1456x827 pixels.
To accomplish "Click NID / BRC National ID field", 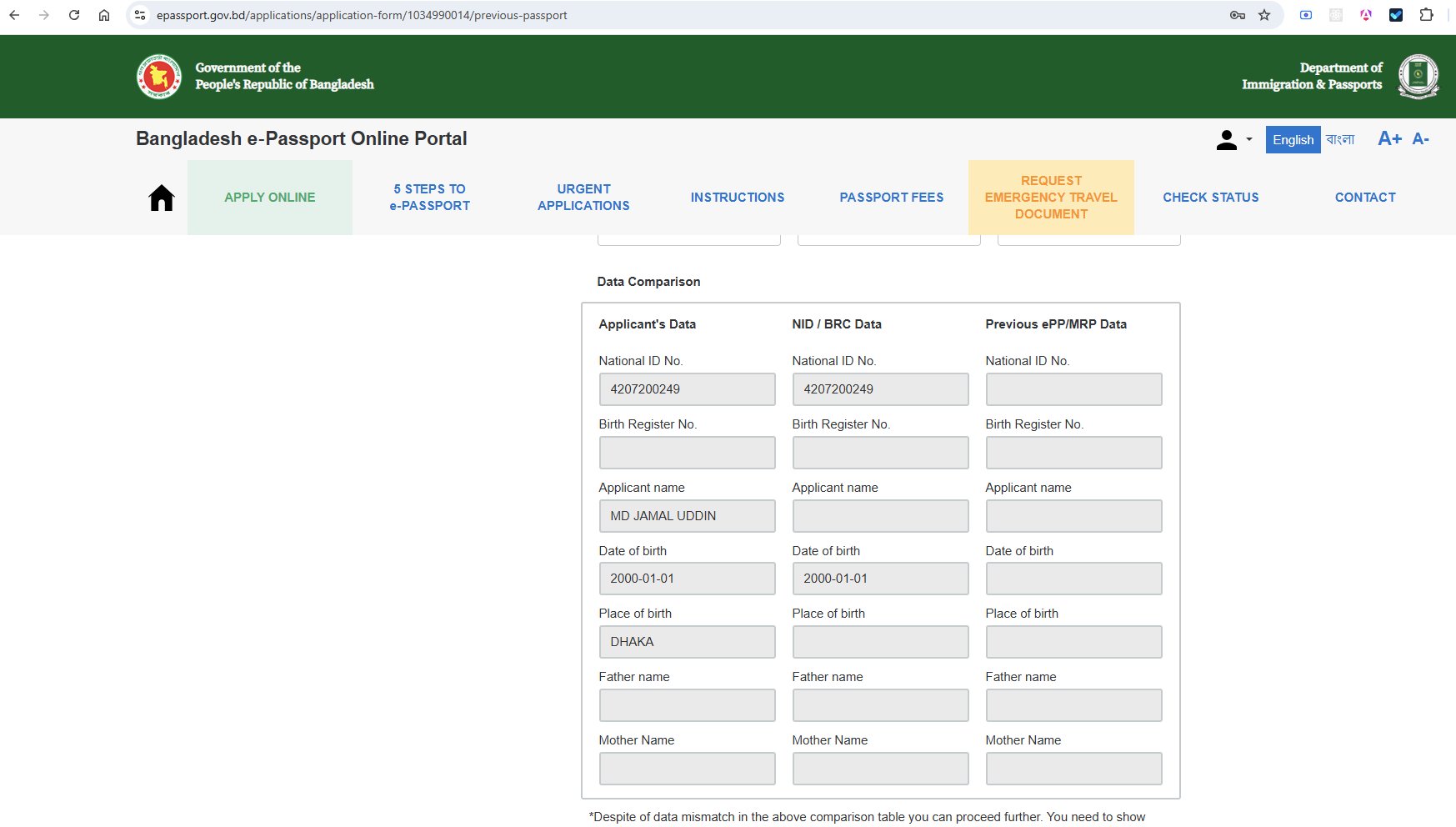I will tap(880, 389).
